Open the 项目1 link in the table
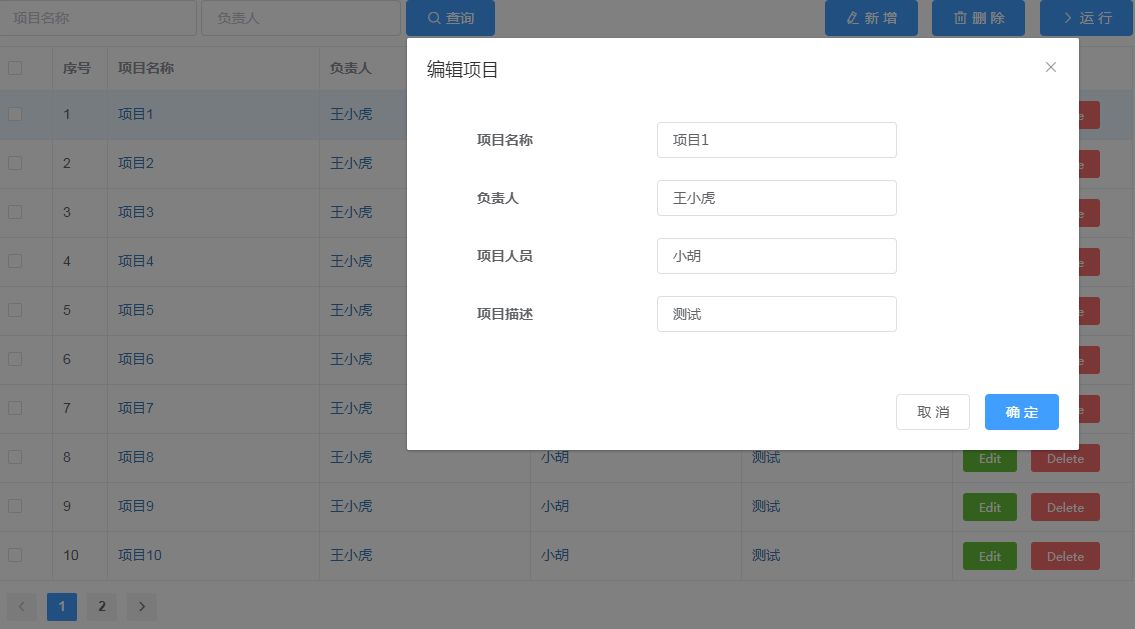Image resolution: width=1135 pixels, height=629 pixels. click(x=135, y=114)
